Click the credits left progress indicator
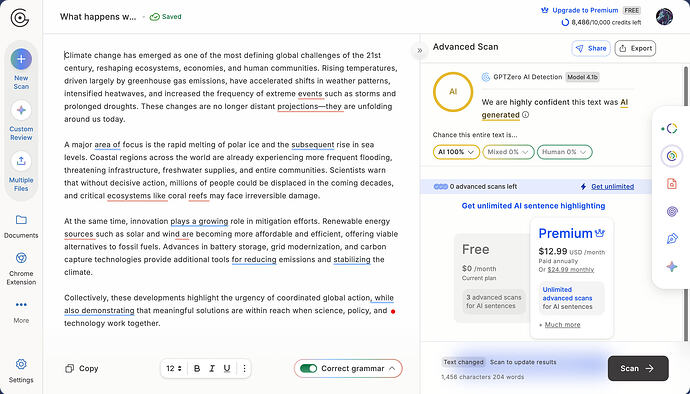 [565, 22]
